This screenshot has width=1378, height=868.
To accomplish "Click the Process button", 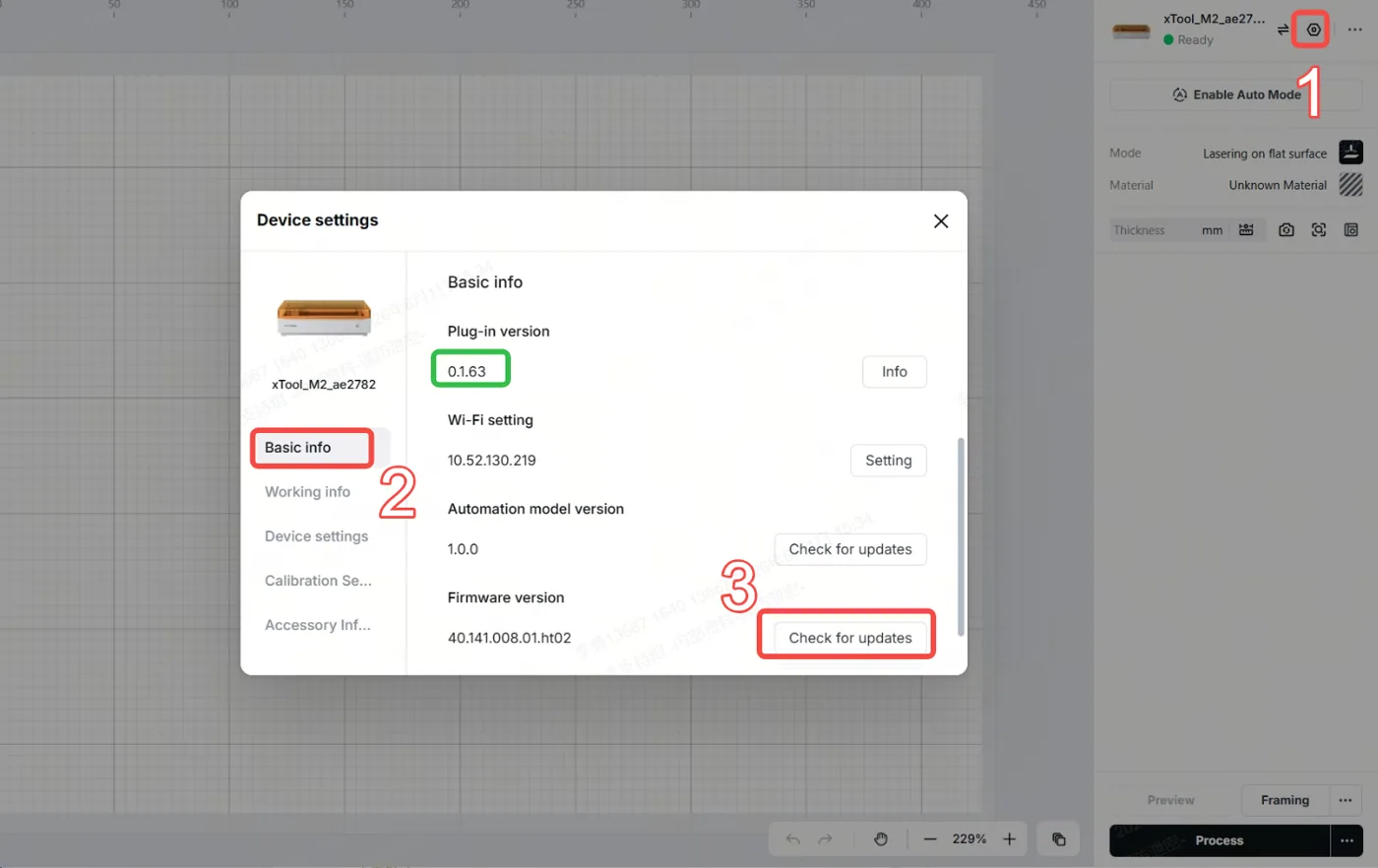I will 1220,840.
